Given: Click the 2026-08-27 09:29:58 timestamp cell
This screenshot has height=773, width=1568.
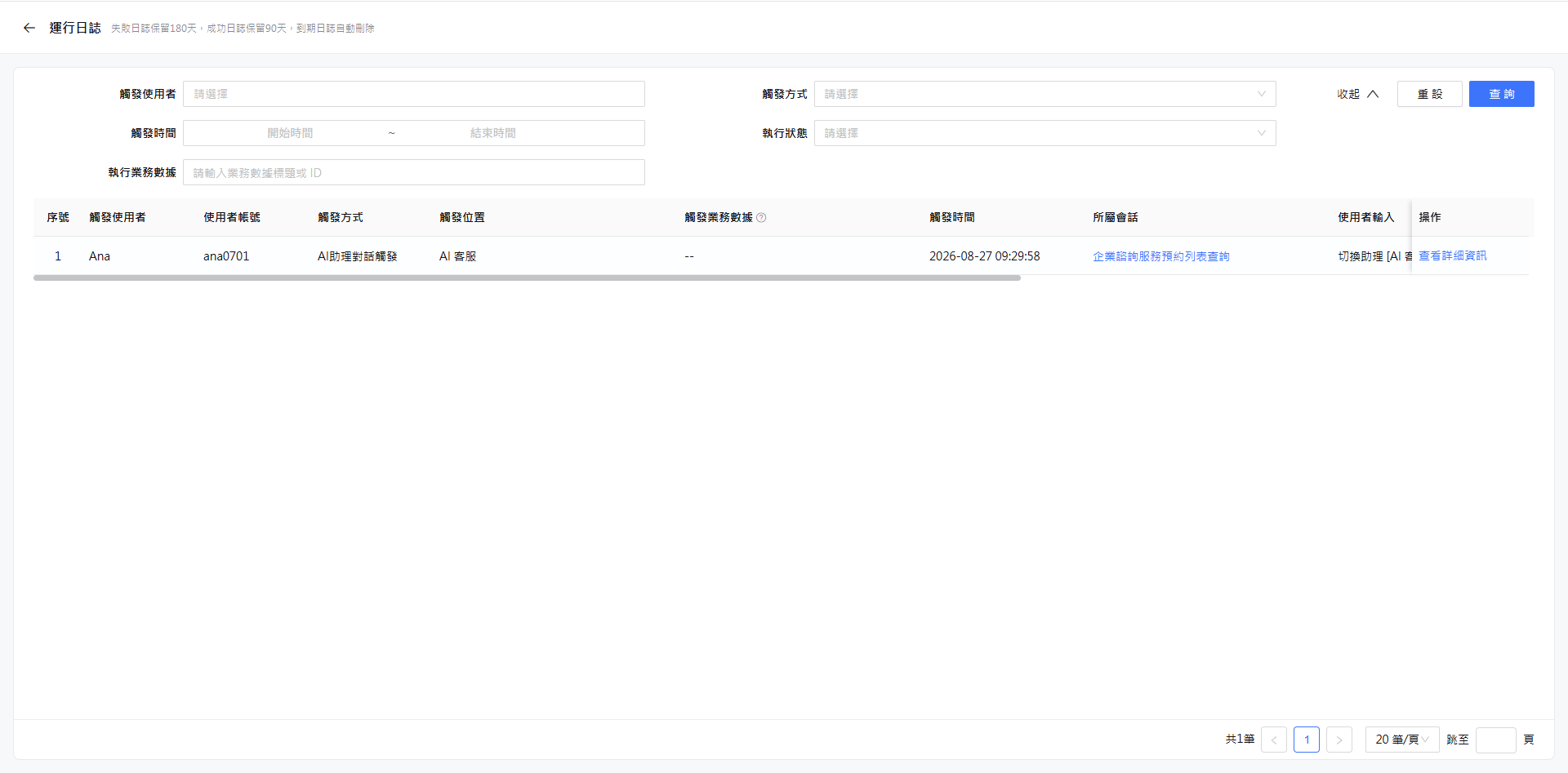Looking at the screenshot, I should tap(984, 256).
